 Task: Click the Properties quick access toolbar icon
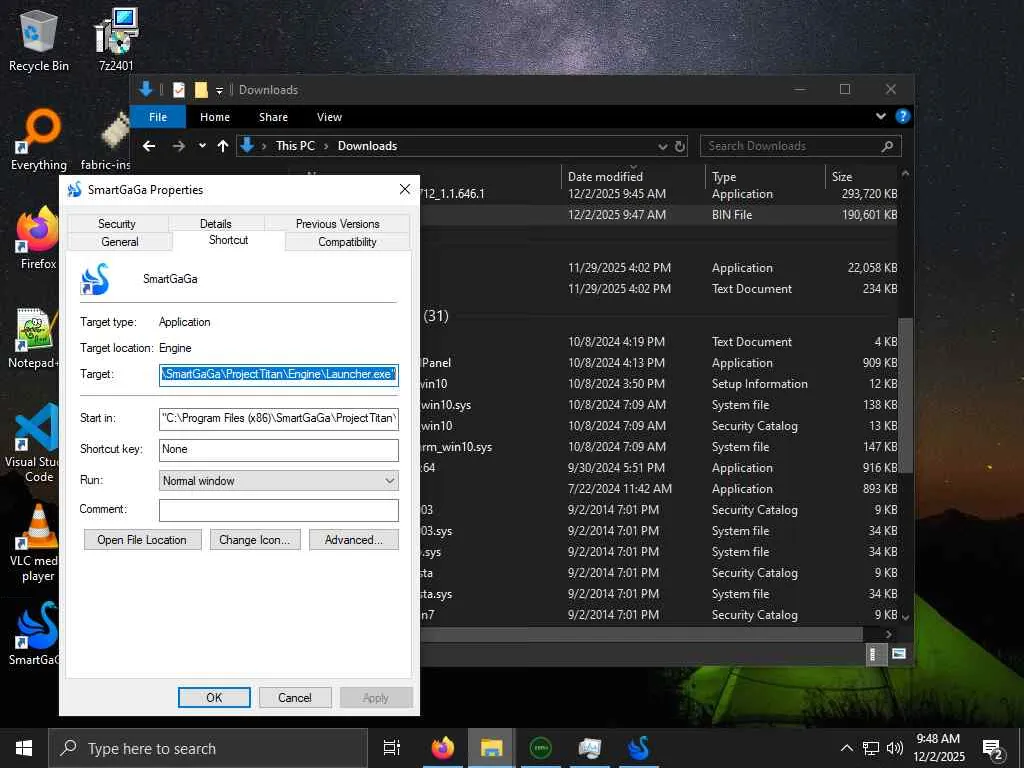point(178,89)
